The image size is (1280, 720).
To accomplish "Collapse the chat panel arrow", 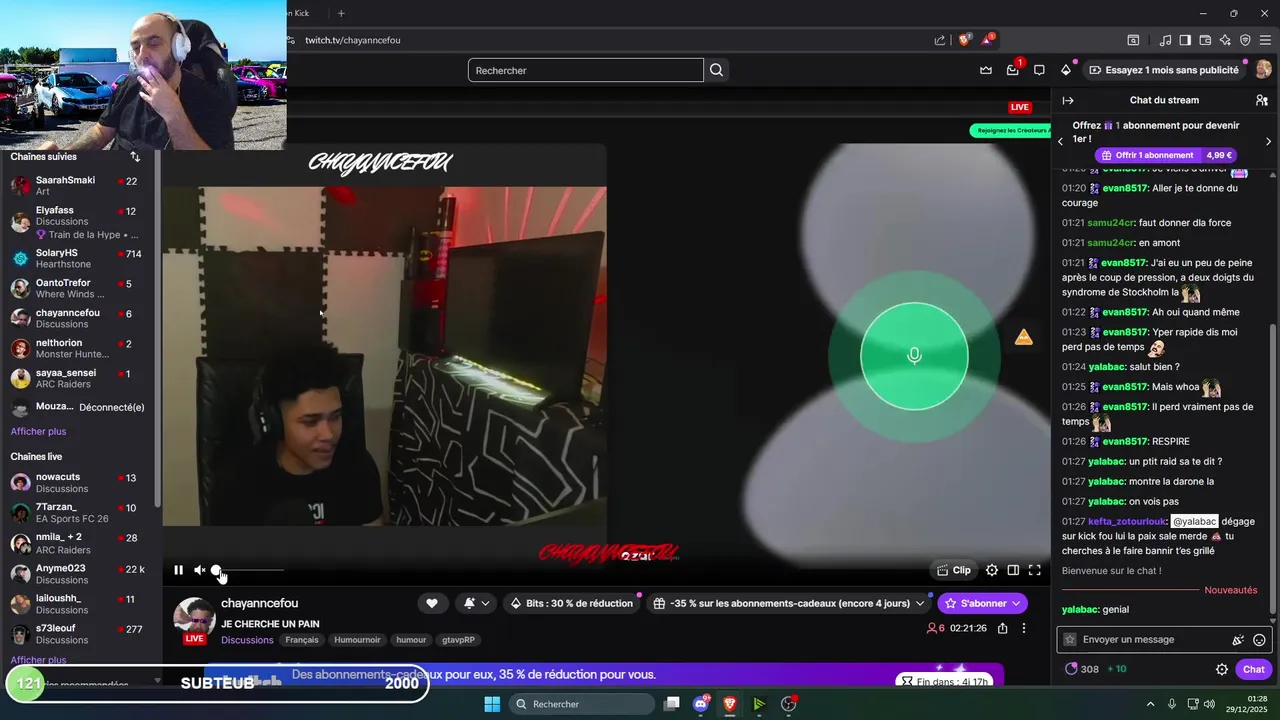I will pos(1068,100).
